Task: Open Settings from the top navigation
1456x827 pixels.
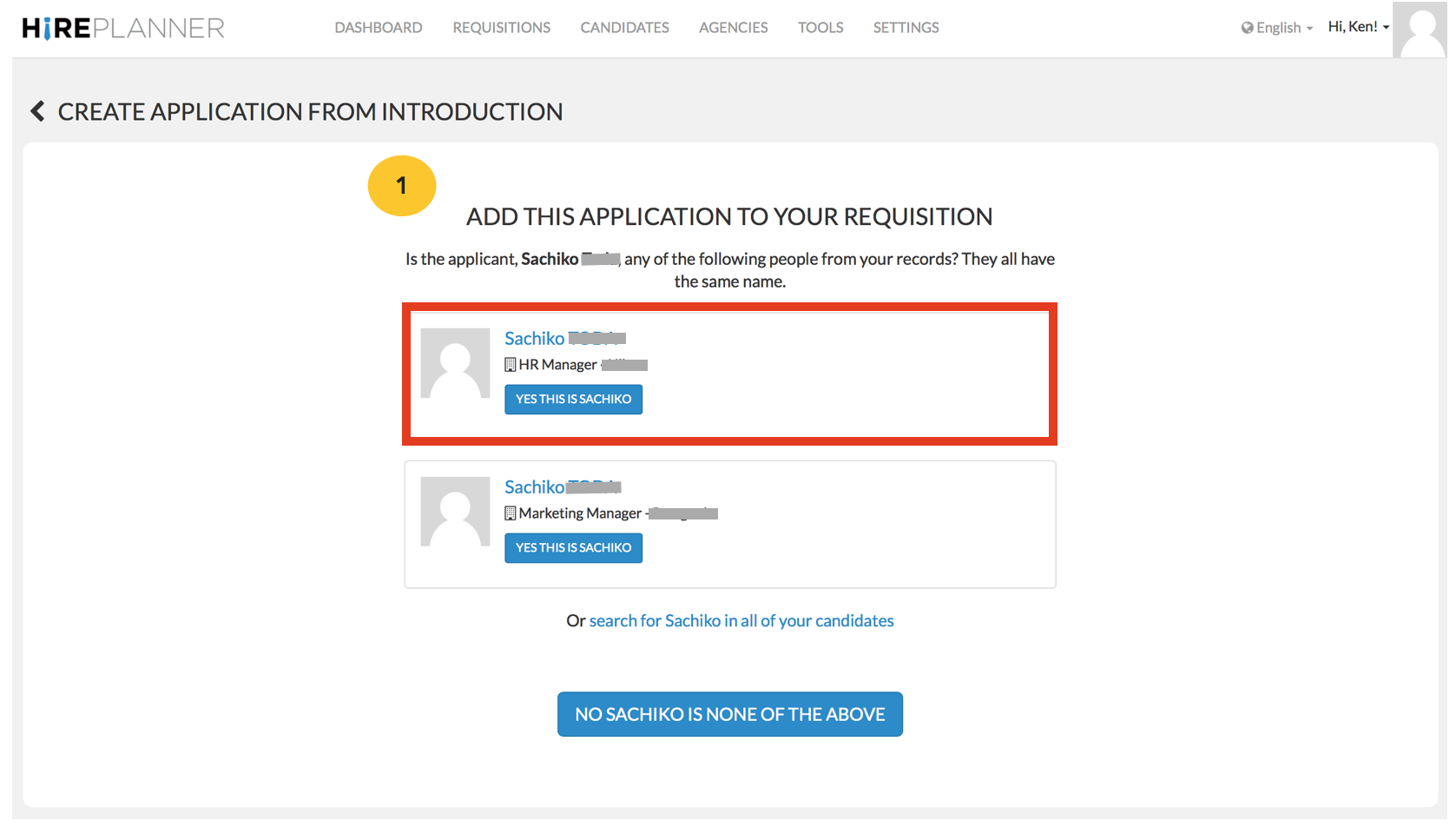Action: coord(906,28)
